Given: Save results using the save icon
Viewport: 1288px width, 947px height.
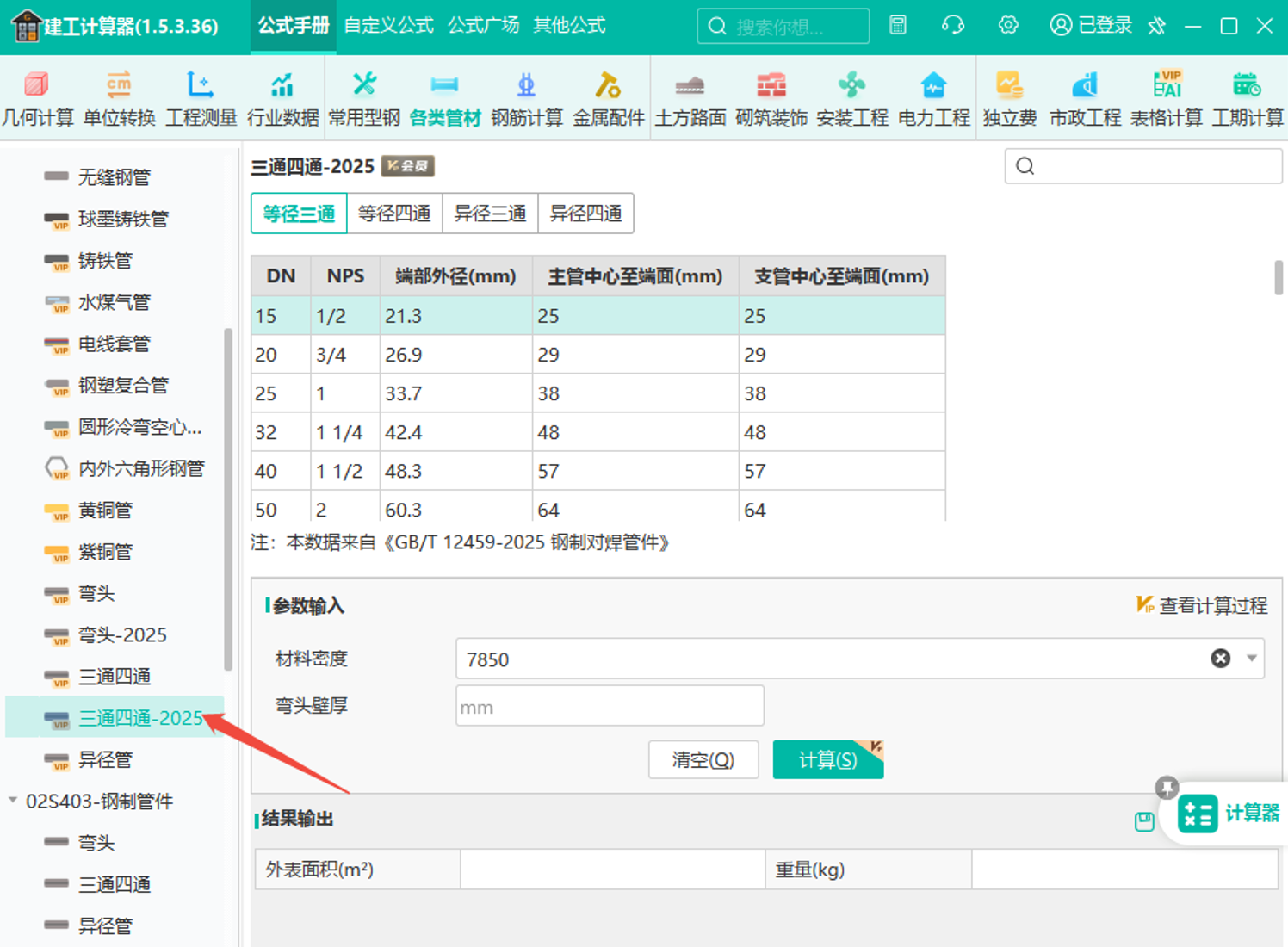Looking at the screenshot, I should point(1144,821).
